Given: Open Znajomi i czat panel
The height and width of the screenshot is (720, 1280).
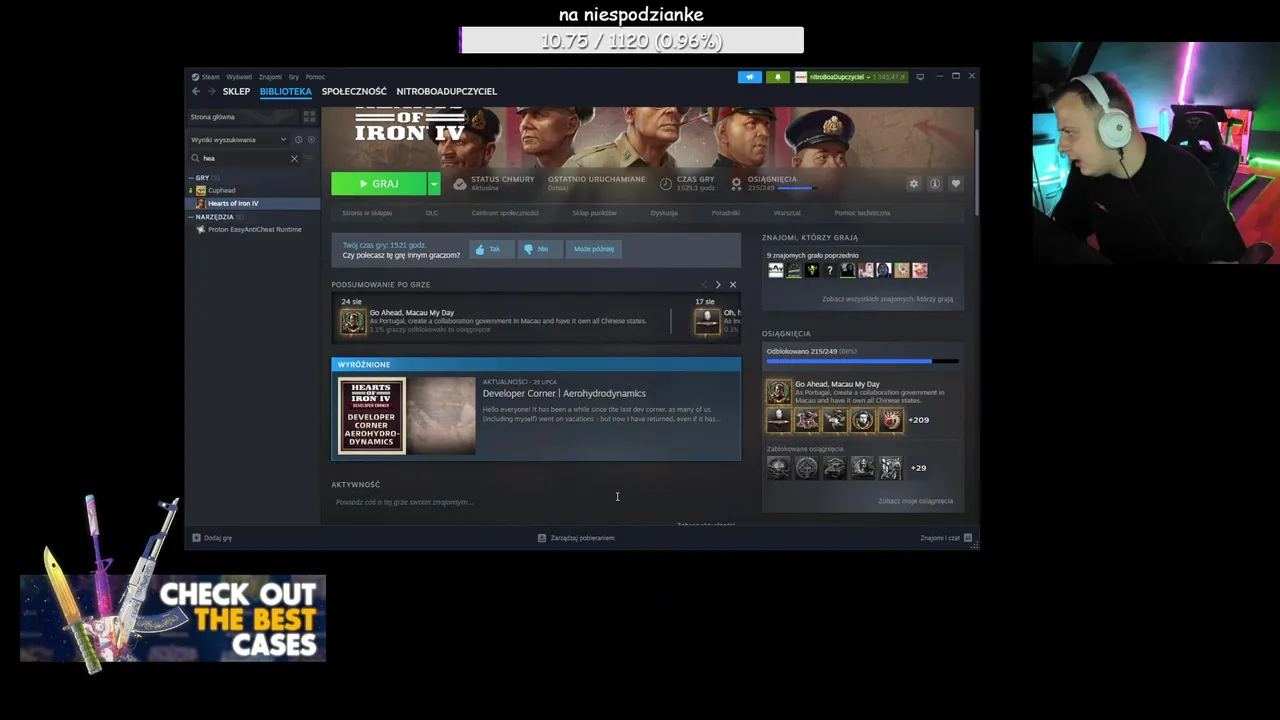Looking at the screenshot, I should 946,538.
